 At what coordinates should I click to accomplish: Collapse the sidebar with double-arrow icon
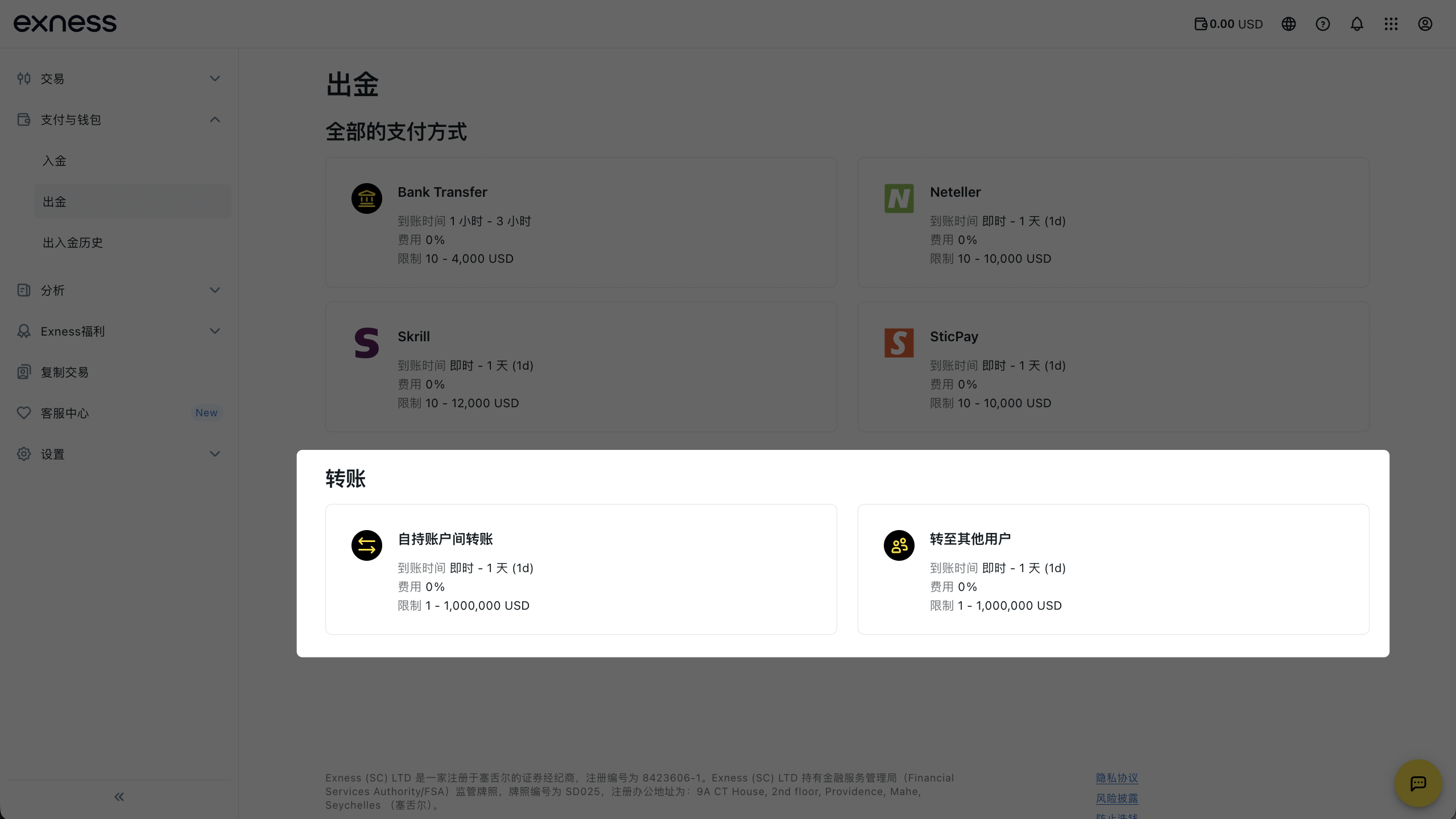tap(118, 796)
